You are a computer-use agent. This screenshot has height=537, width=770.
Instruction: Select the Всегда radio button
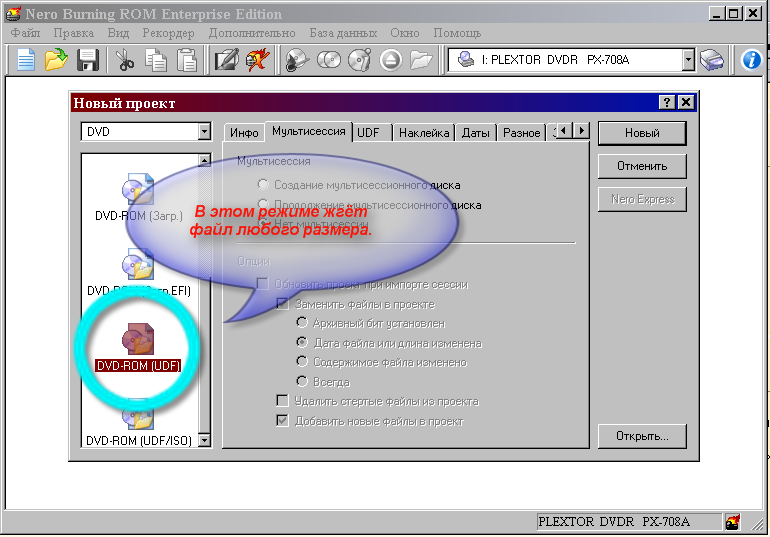point(302,381)
